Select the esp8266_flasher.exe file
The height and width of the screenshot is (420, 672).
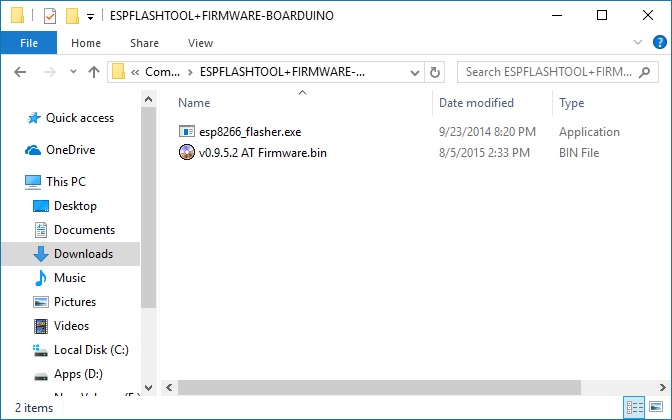click(250, 132)
